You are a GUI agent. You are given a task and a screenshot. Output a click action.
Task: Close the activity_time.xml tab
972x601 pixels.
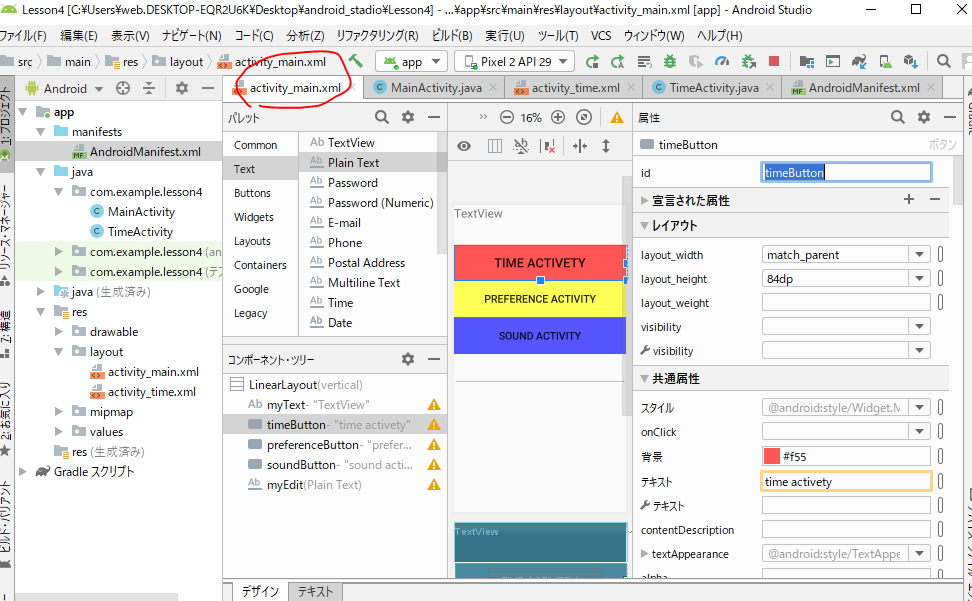coord(630,87)
